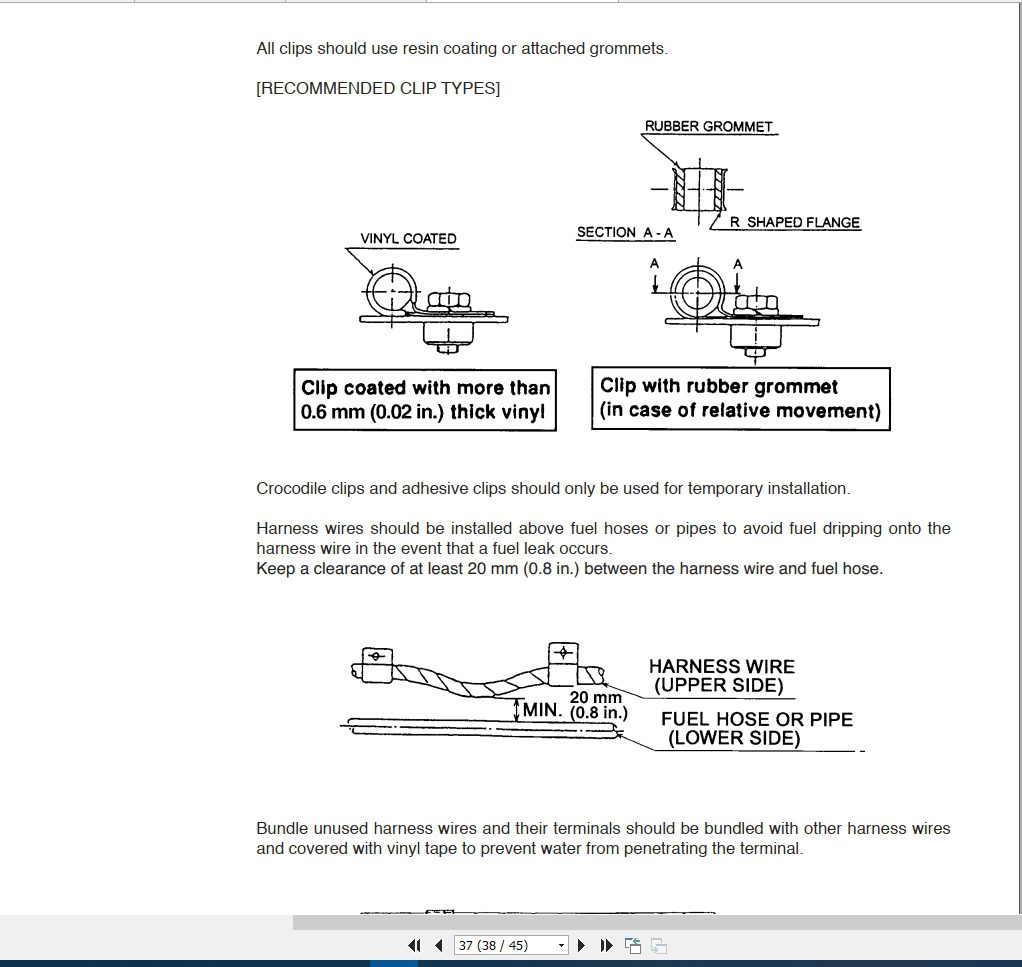Go to the next page
Viewport: 1022px width, 967px height.
pyautogui.click(x=581, y=945)
